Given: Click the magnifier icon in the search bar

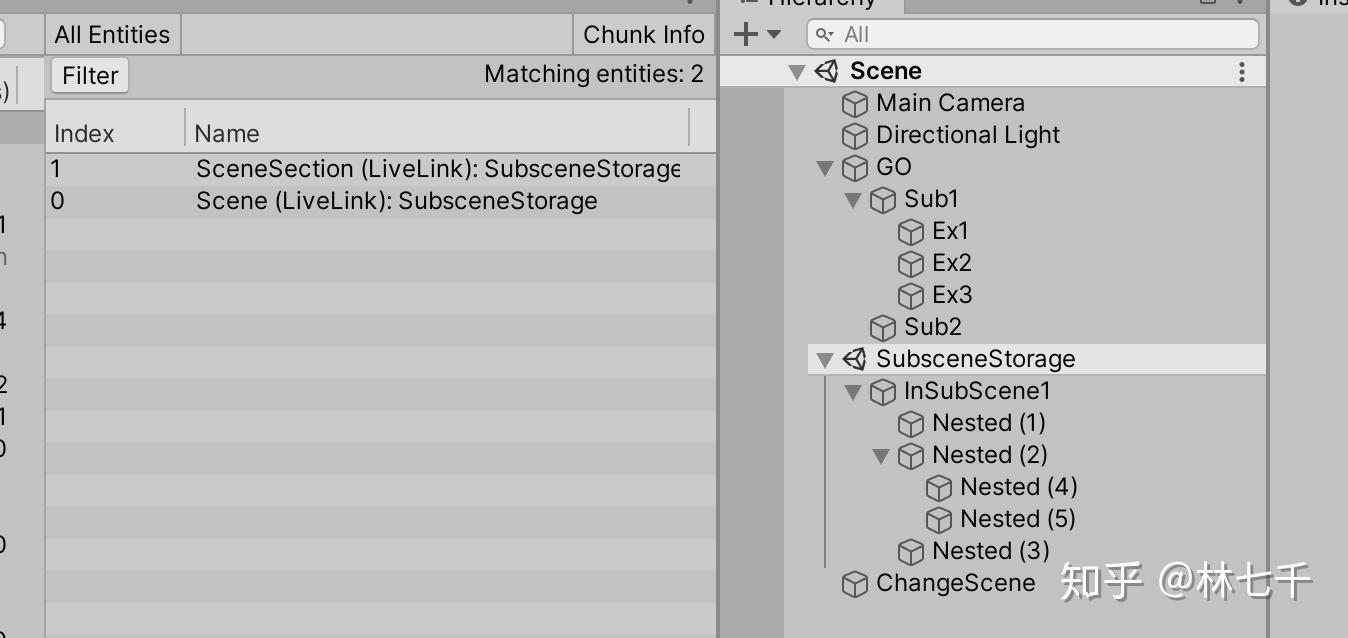Looking at the screenshot, I should pyautogui.click(x=823, y=33).
